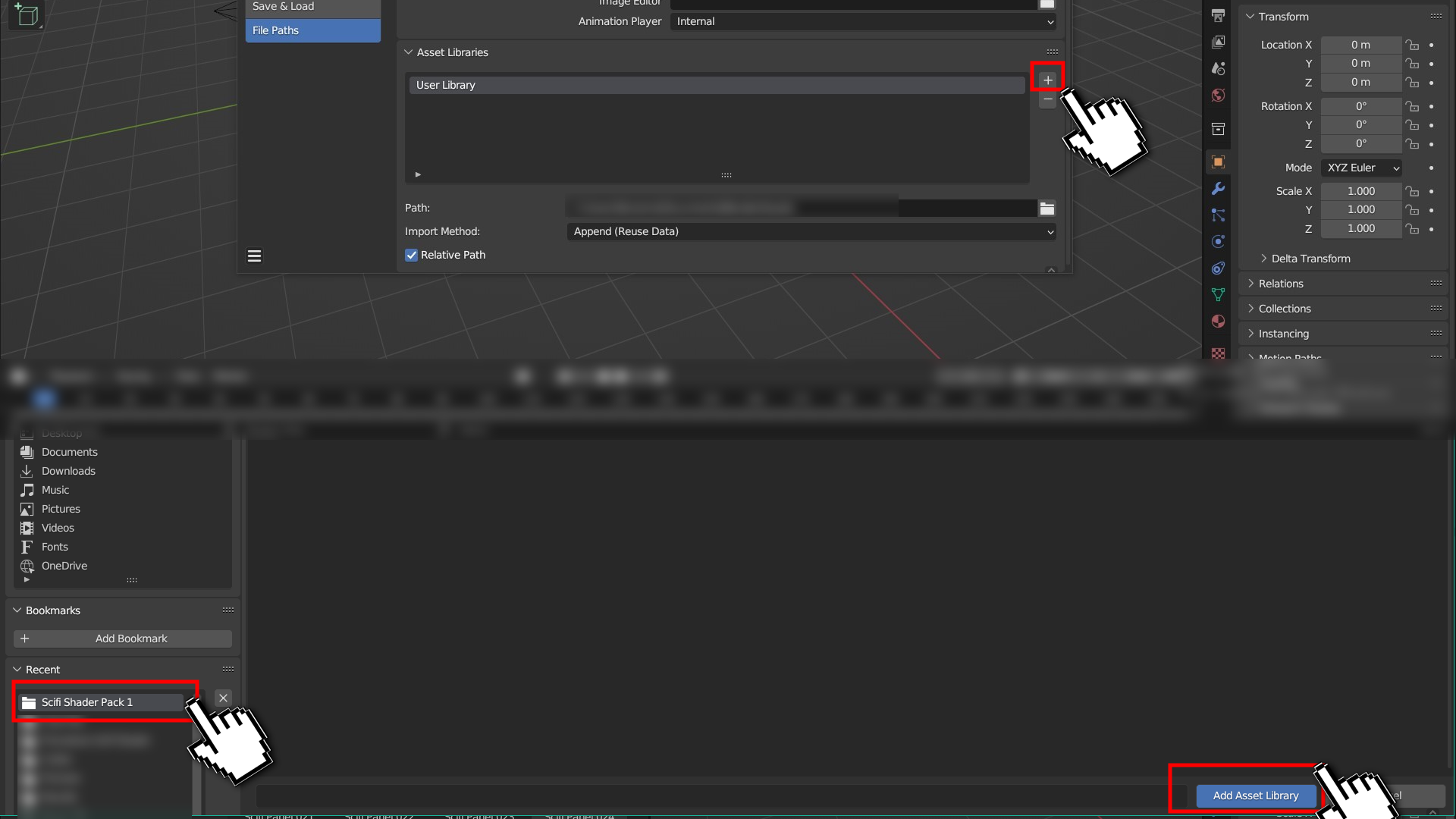Open the Physics properties tab

pos(1218,242)
